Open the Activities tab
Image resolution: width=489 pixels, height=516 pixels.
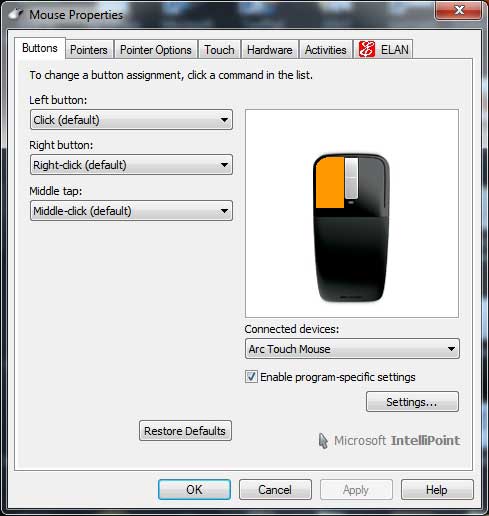pyautogui.click(x=326, y=50)
